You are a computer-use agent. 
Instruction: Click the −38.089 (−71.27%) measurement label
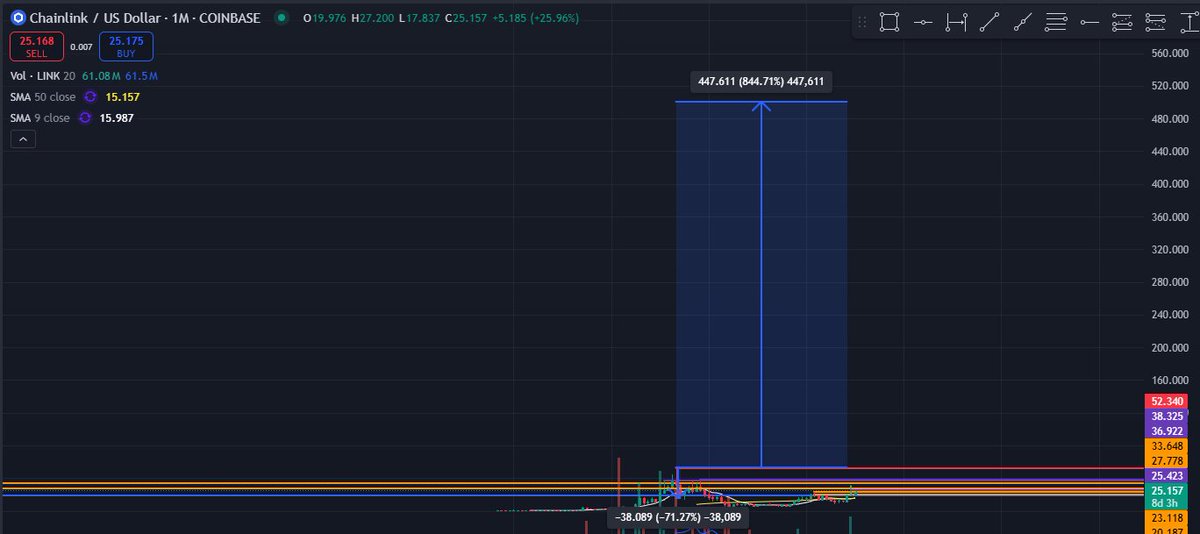tap(678, 517)
